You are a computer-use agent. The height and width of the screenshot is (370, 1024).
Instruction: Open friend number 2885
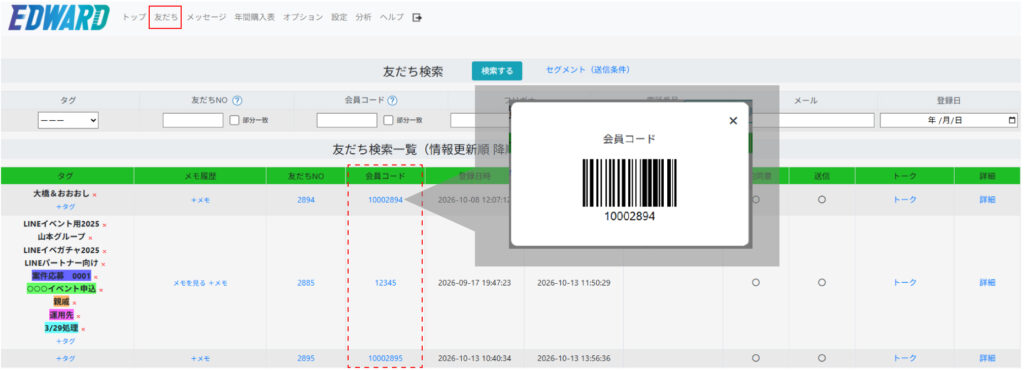point(306,283)
